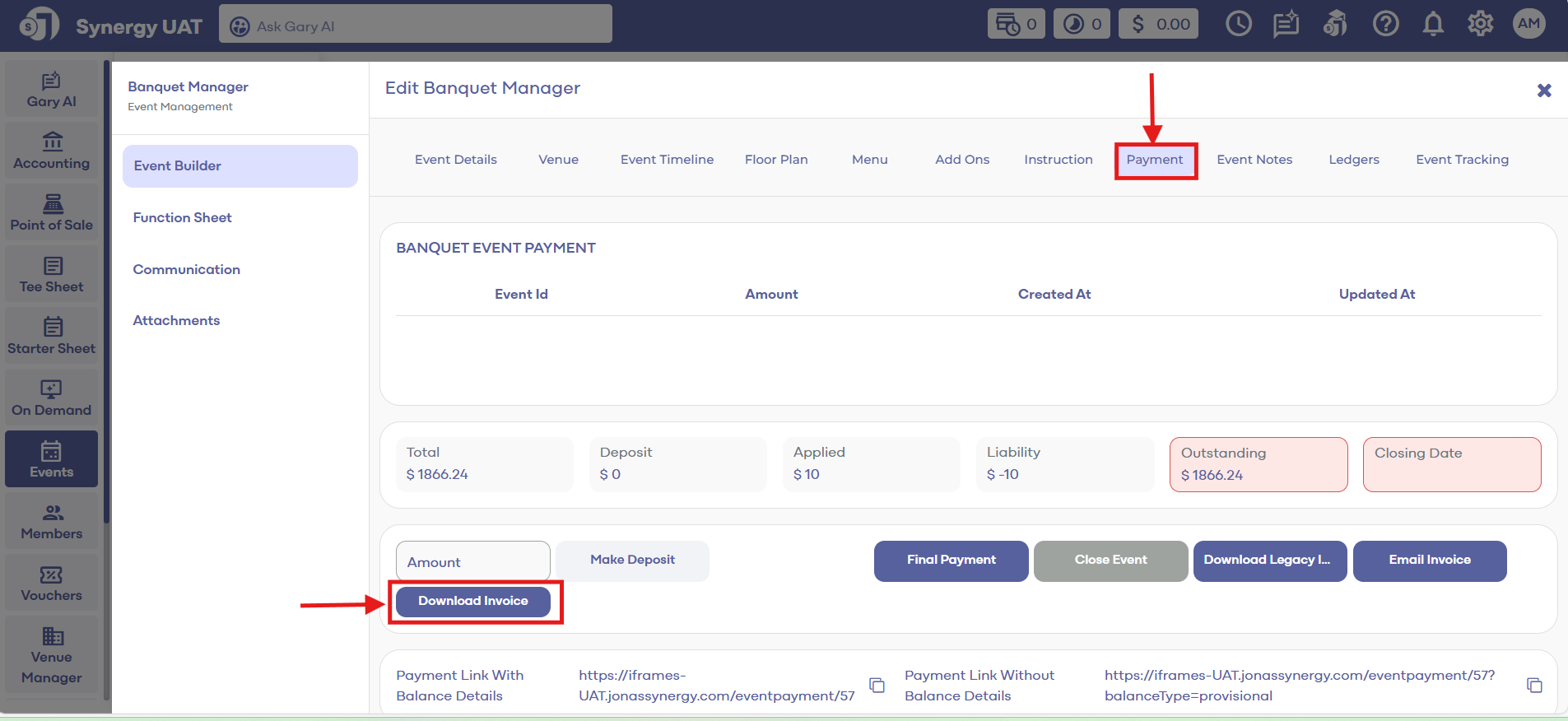
Task: Copy Payment Link With Balance Details
Action: pos(877,686)
